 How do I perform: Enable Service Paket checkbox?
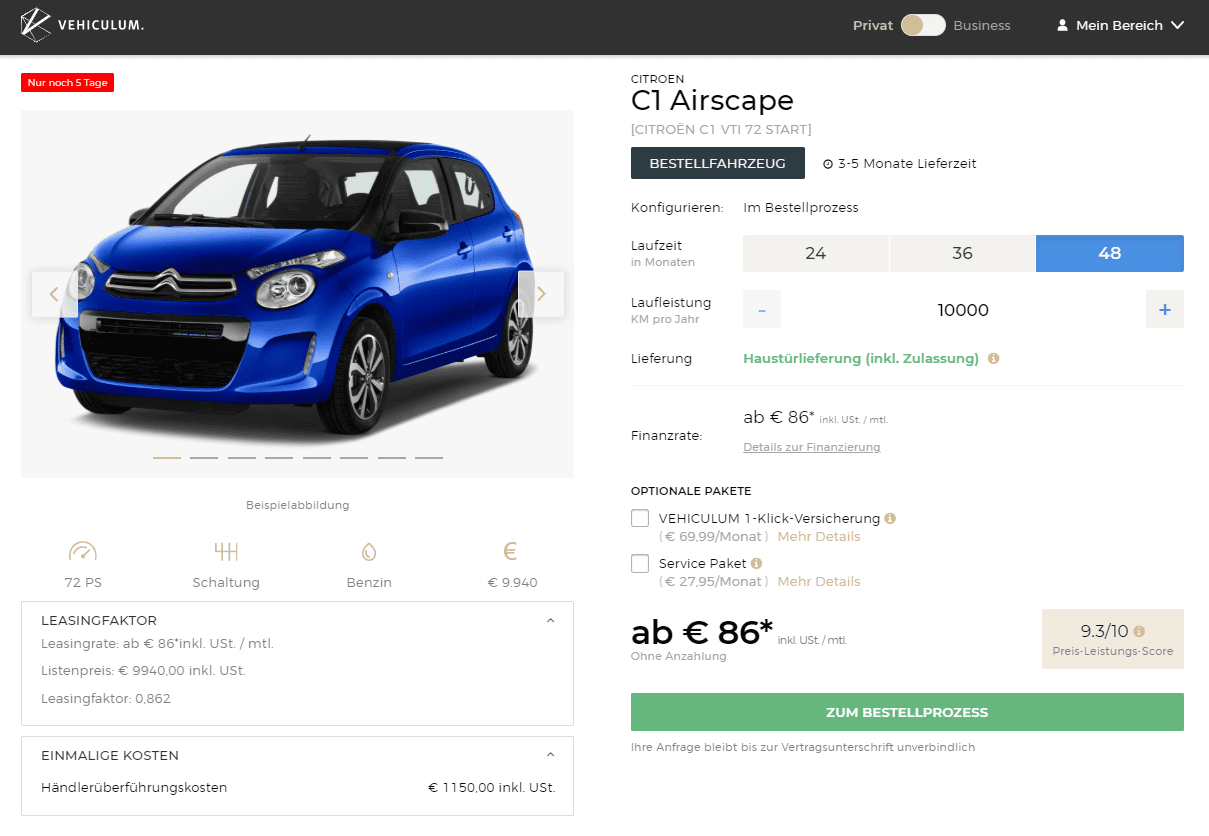click(x=640, y=563)
